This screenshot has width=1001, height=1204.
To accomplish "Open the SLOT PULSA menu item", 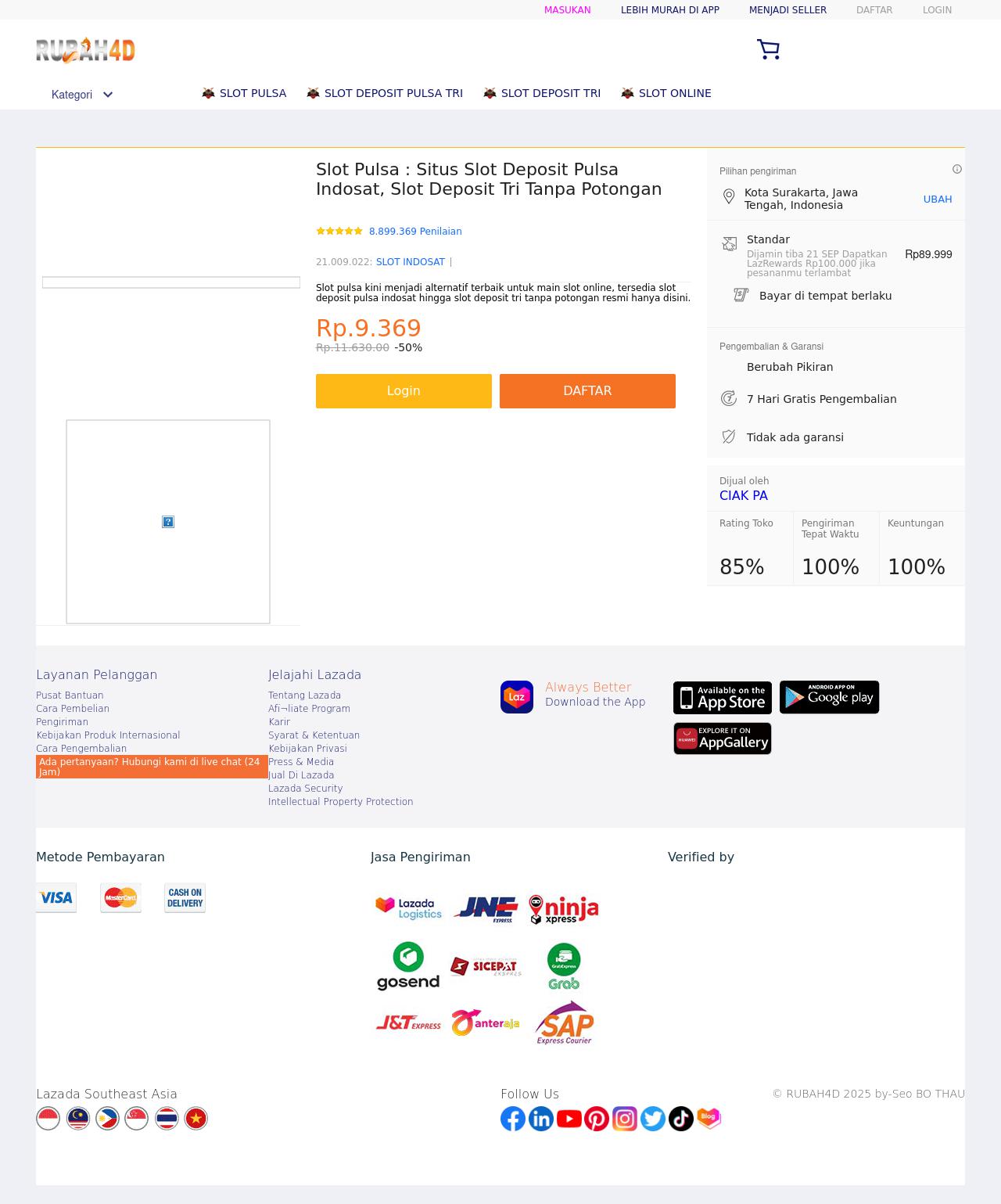I will click(x=244, y=93).
